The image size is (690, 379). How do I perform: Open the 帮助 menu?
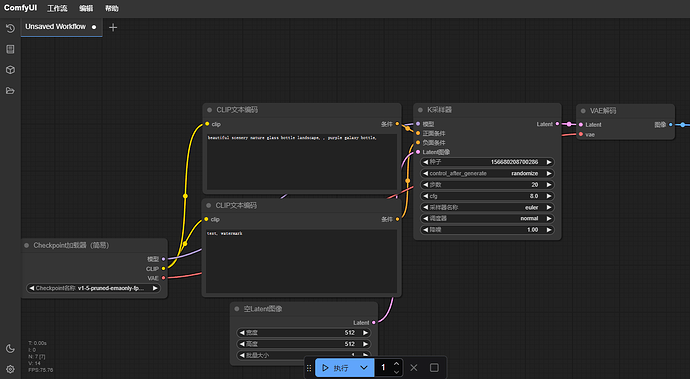point(112,8)
